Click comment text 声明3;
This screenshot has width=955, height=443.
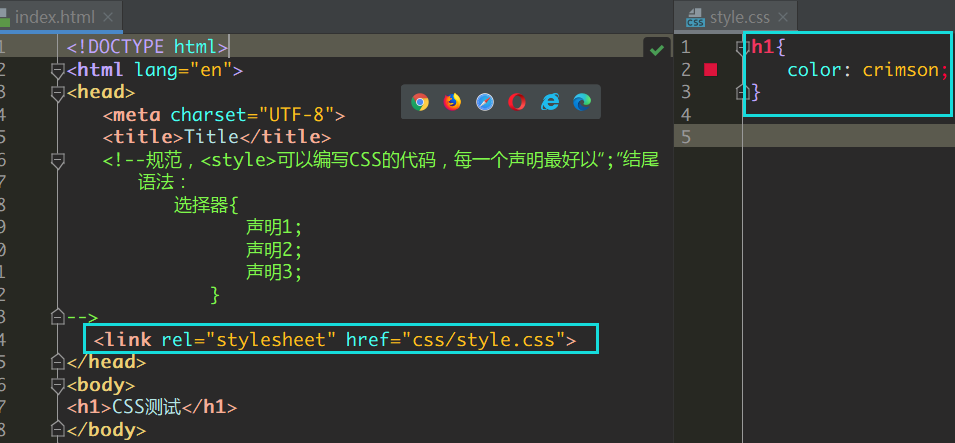tap(274, 272)
